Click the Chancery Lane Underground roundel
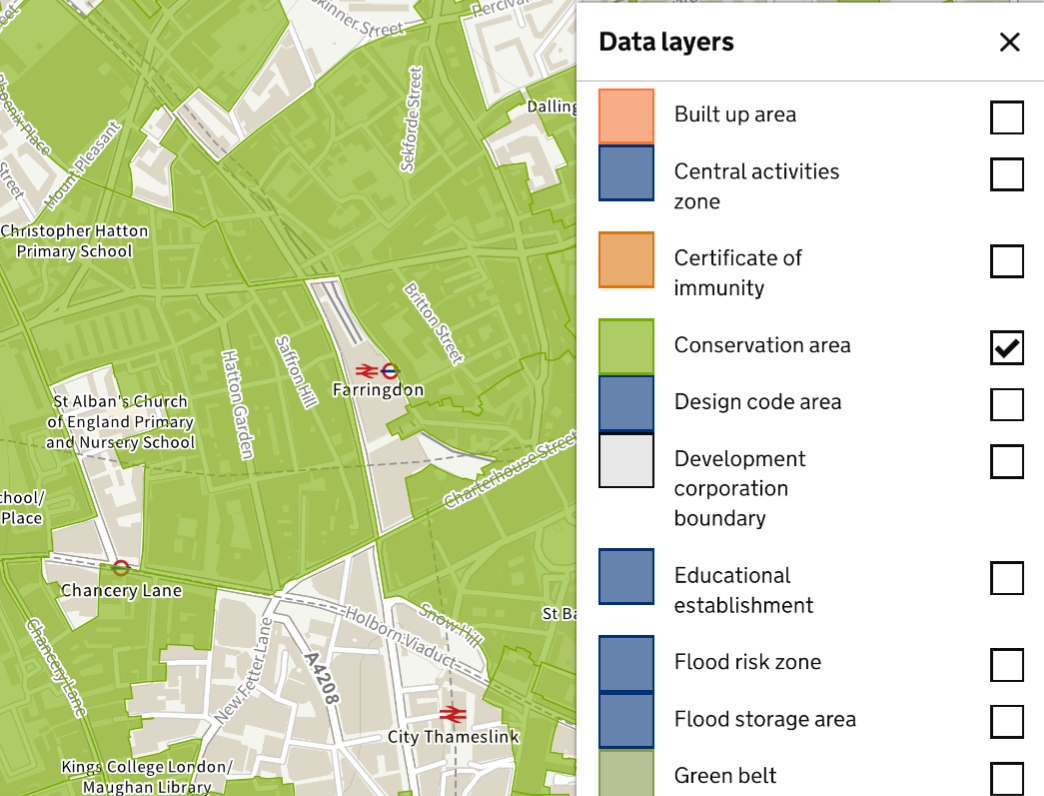The width and height of the screenshot is (1044, 796). click(121, 568)
